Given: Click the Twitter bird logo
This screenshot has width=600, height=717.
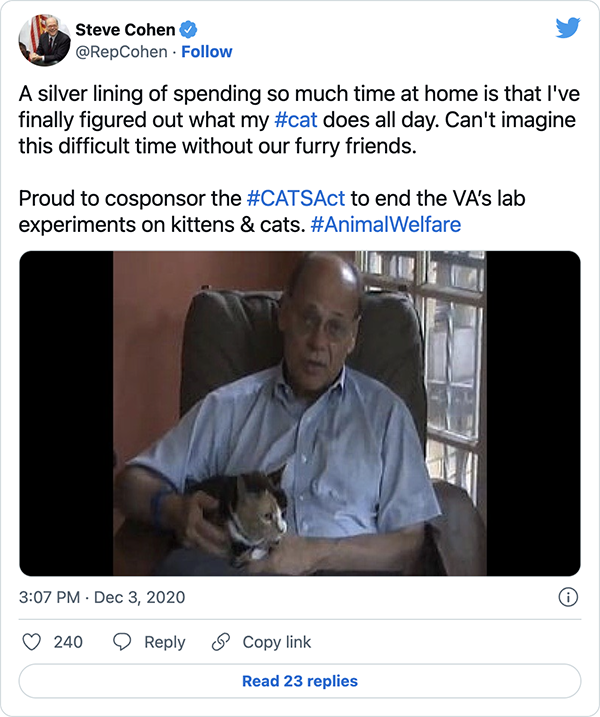Looking at the screenshot, I should pos(567,28).
